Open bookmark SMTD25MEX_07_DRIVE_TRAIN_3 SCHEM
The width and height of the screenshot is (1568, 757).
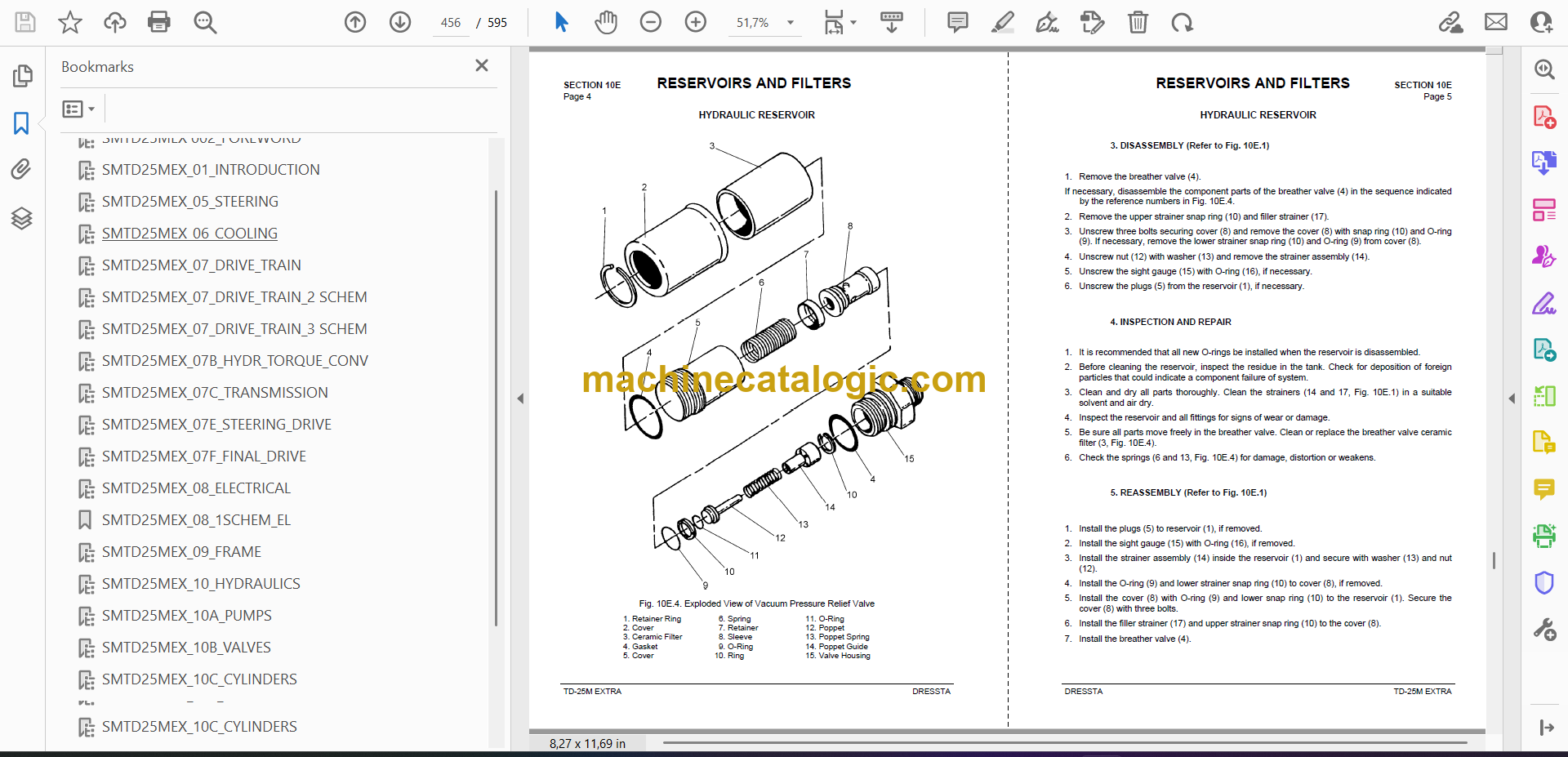click(x=234, y=329)
